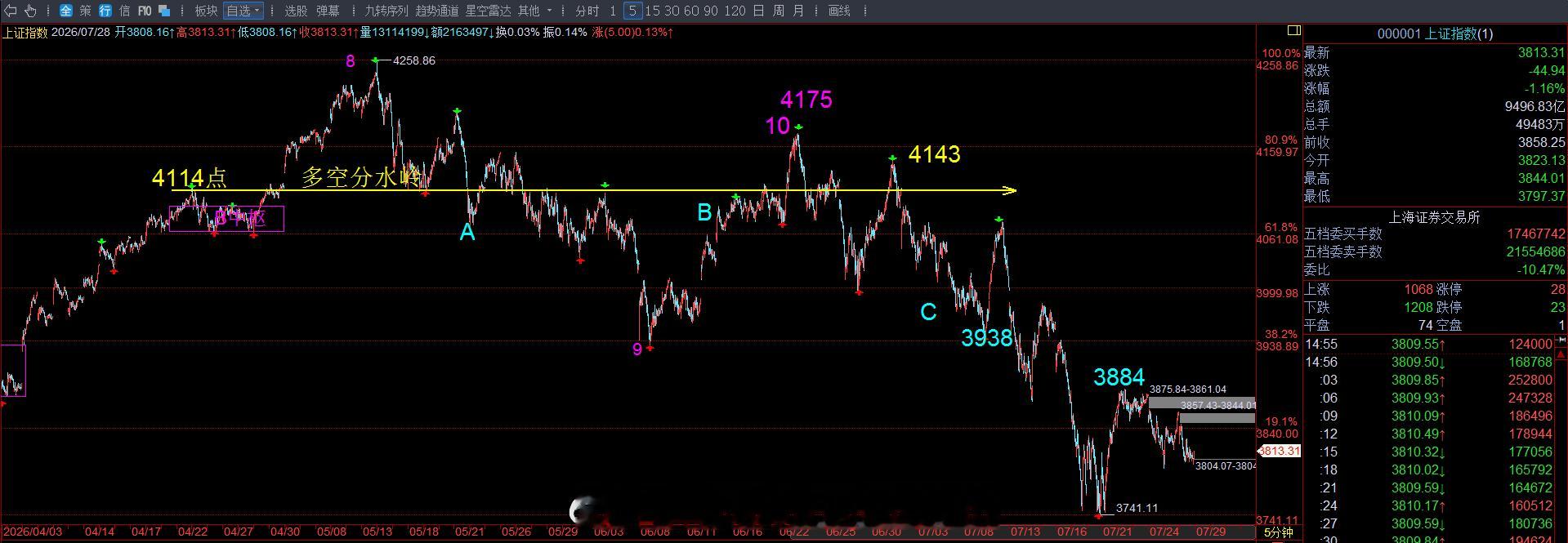This screenshot has width=1568, height=543.
Task: Select 星空雷达 indicator
Action: point(488,11)
